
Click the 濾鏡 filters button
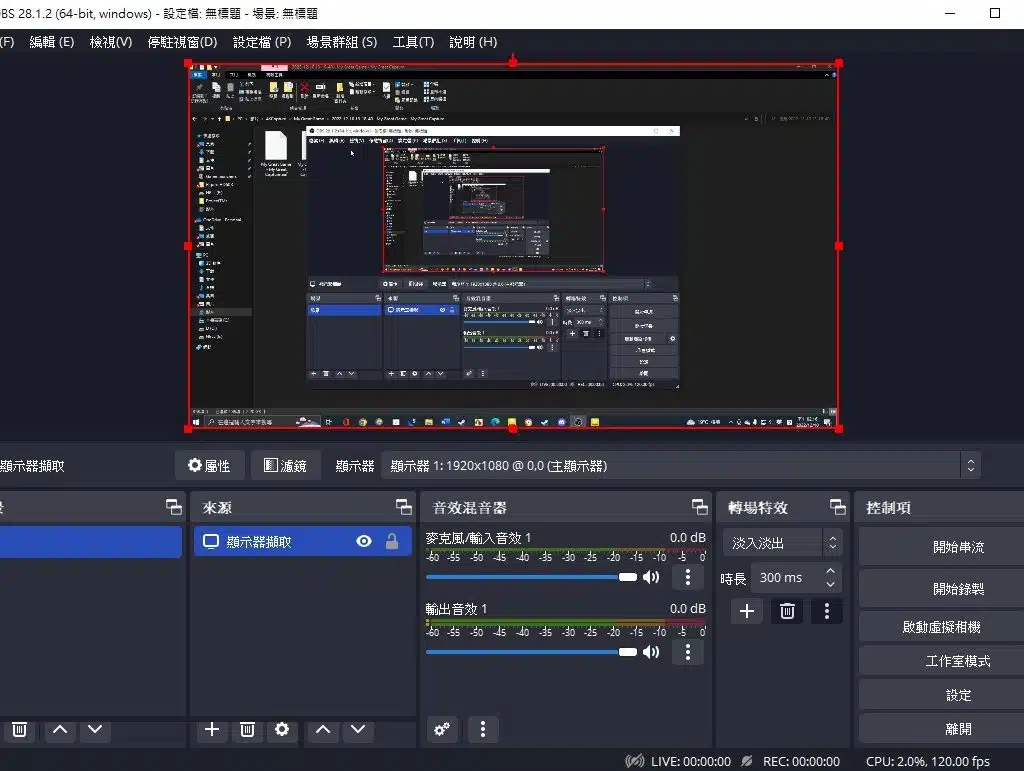(x=285, y=465)
